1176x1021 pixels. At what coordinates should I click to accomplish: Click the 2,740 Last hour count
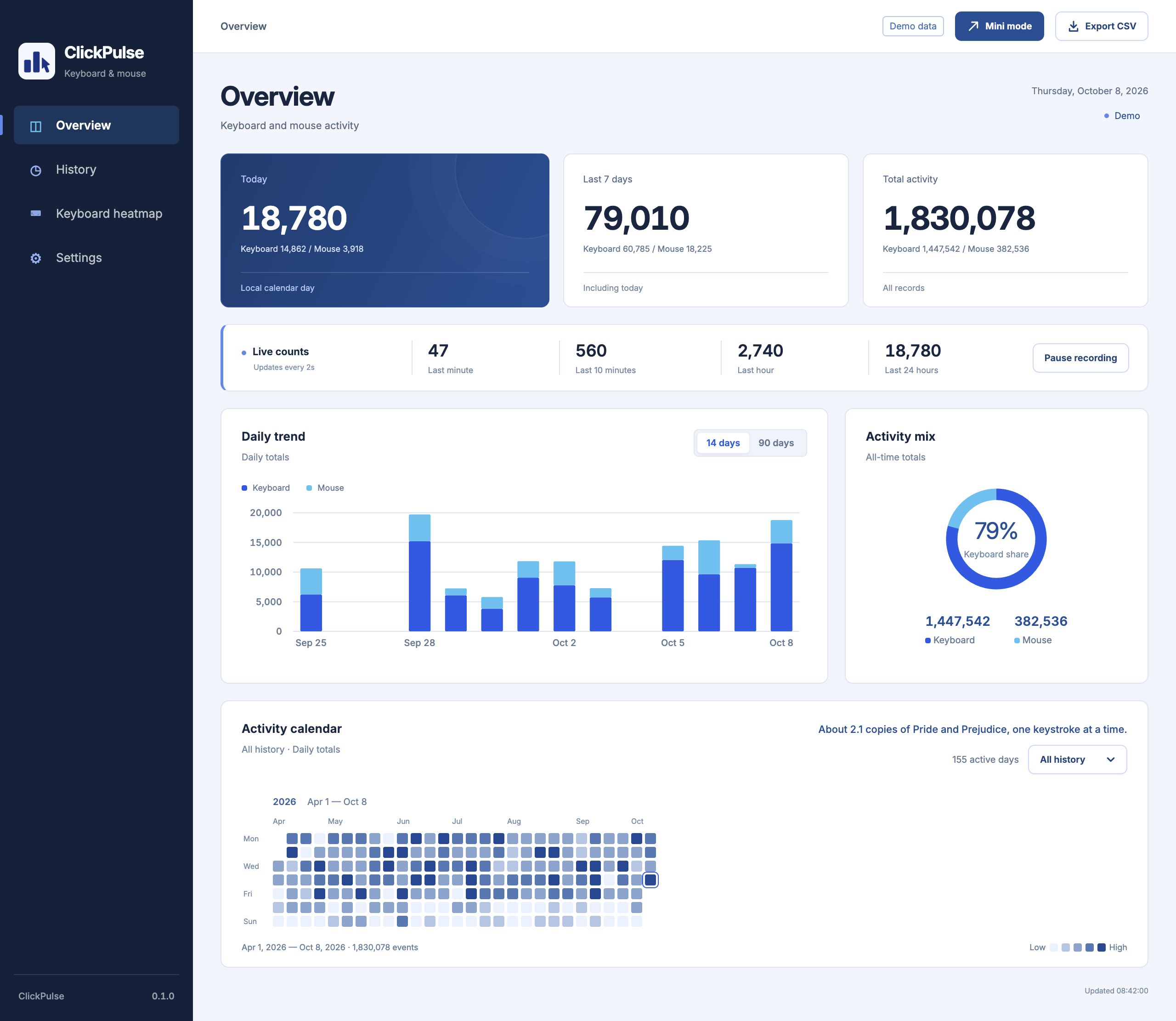coord(760,351)
